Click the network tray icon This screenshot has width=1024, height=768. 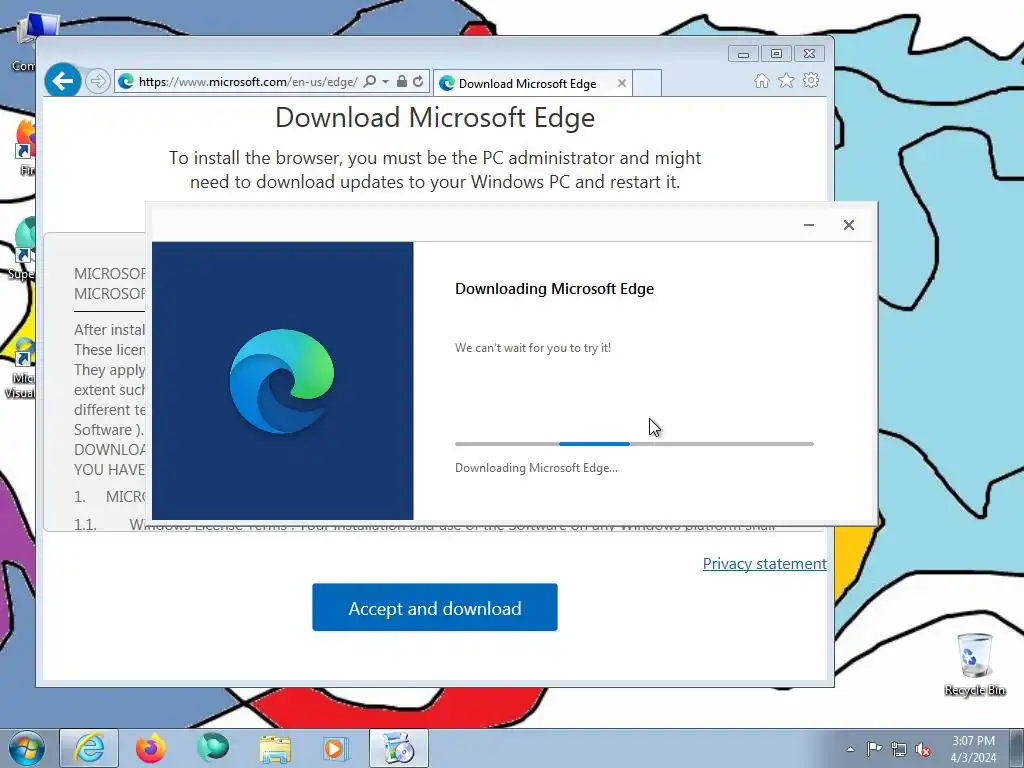899,749
